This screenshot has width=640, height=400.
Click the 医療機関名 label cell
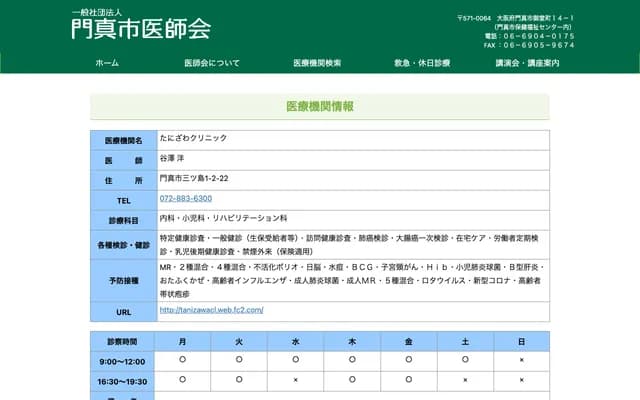pos(124,140)
